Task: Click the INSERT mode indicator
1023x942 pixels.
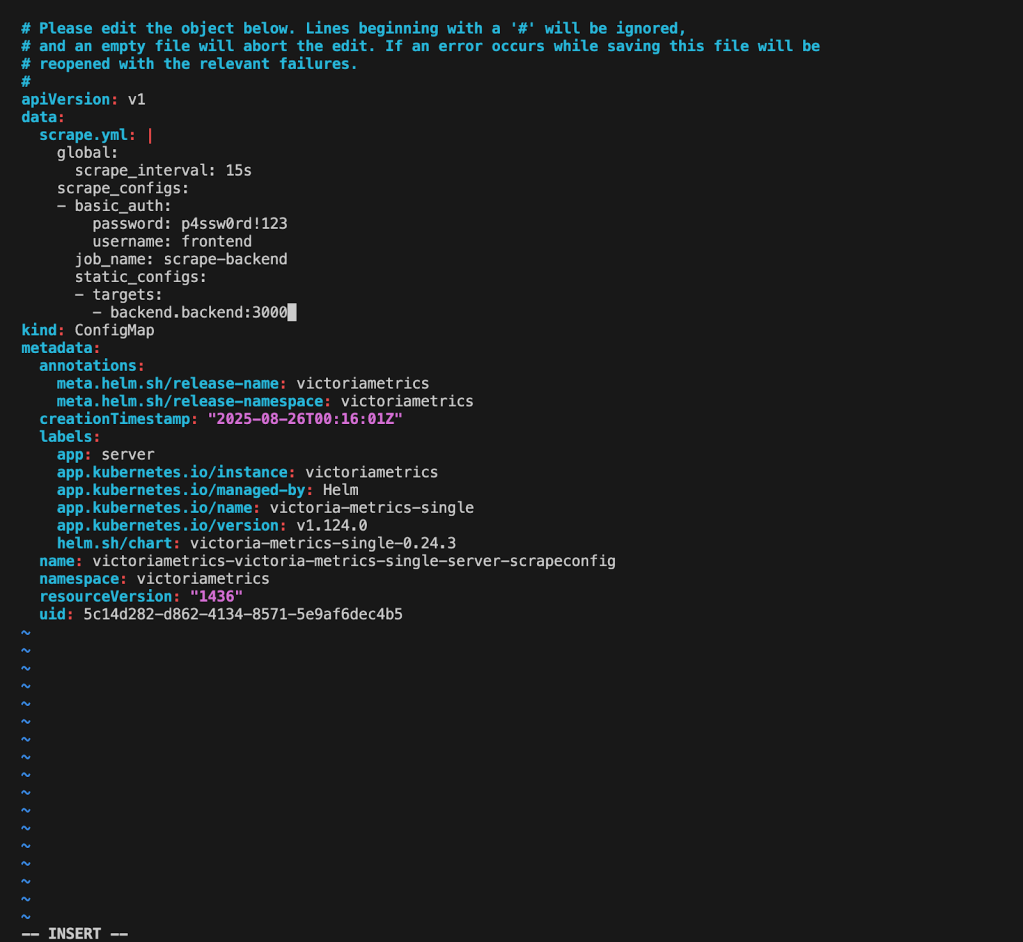Action: click(75, 932)
